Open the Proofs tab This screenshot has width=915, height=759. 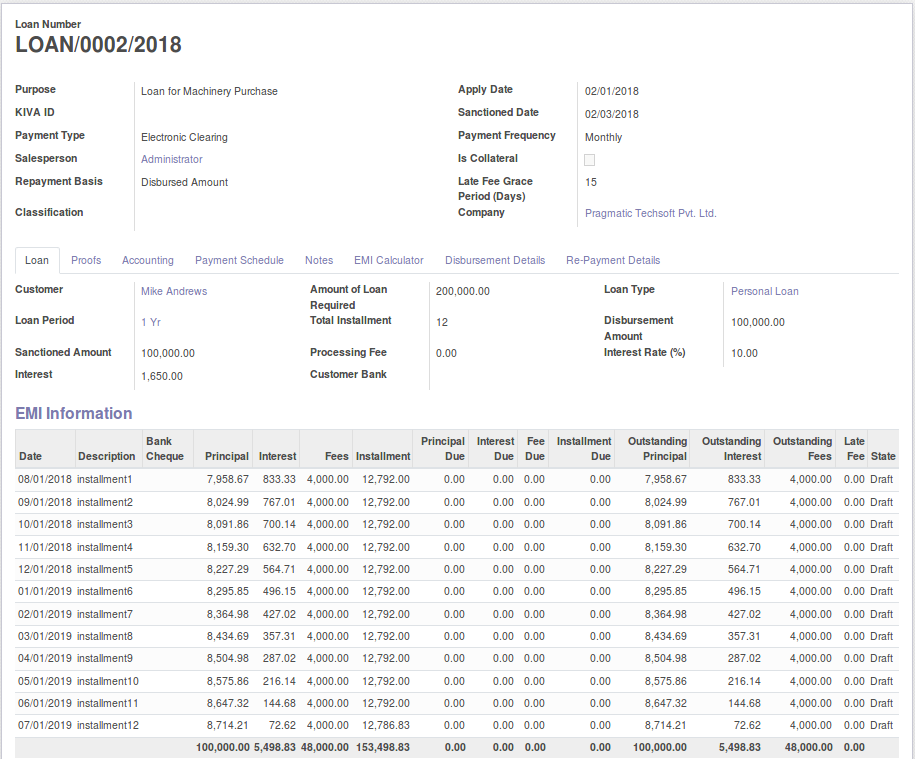tap(86, 260)
